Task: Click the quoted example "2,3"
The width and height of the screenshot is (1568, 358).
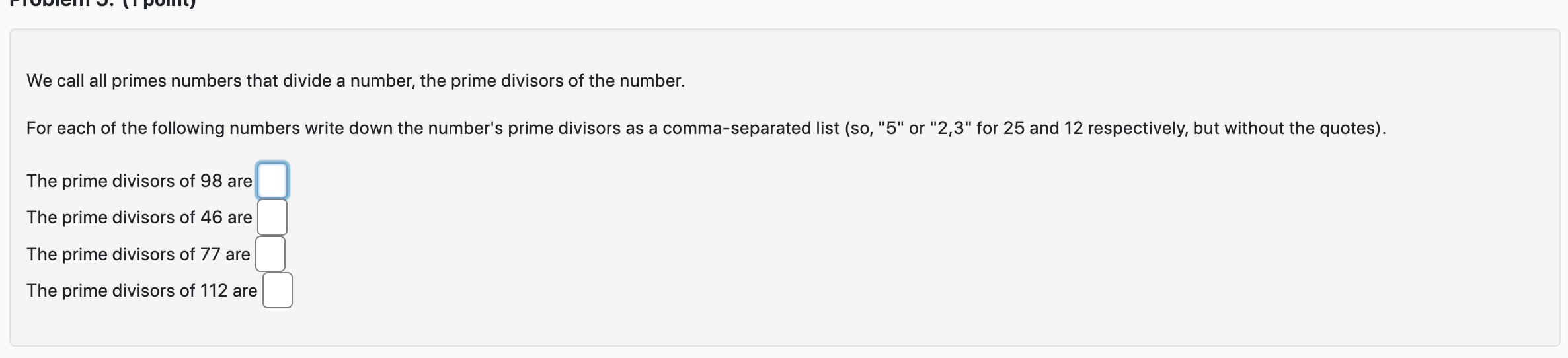Action: pos(951,128)
